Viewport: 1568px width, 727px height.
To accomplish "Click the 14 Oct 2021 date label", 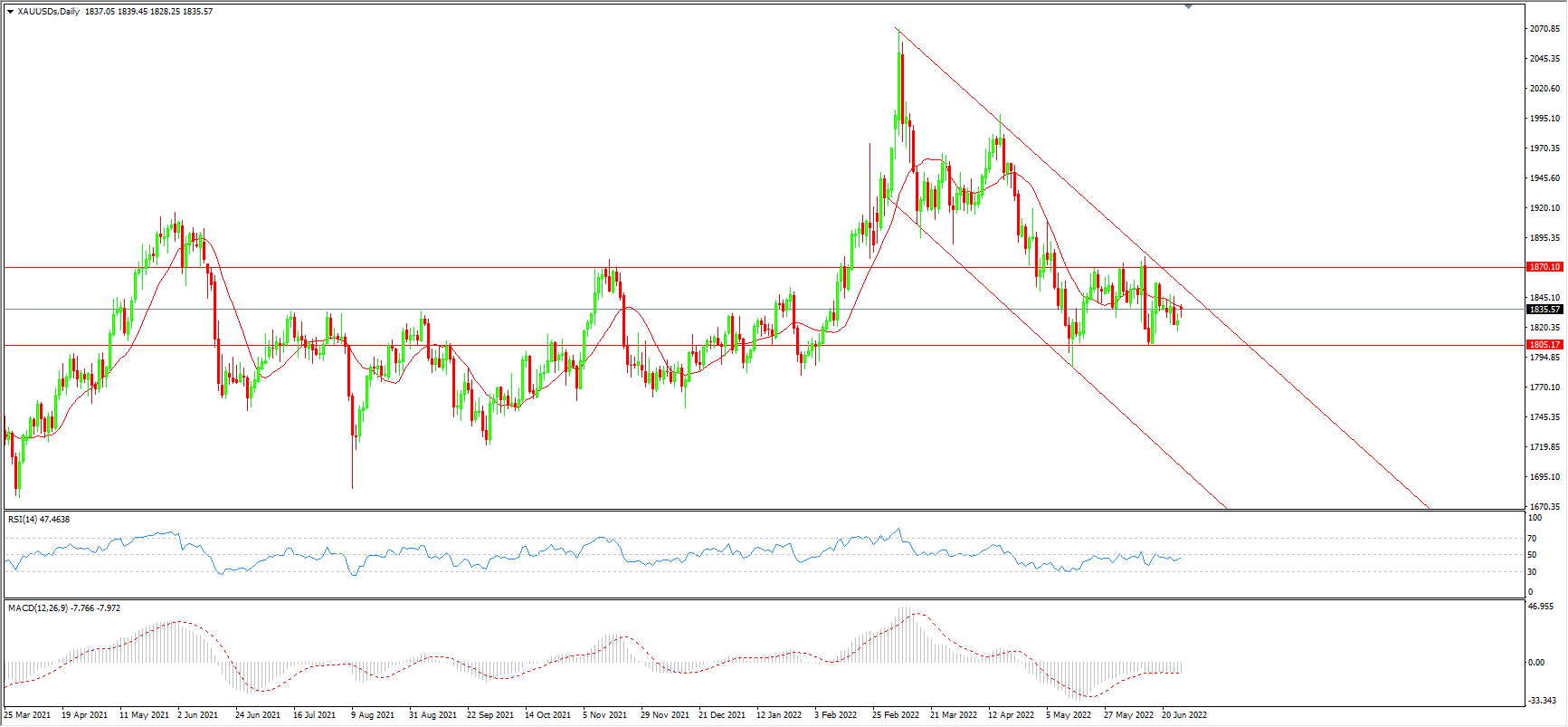I will (x=547, y=715).
